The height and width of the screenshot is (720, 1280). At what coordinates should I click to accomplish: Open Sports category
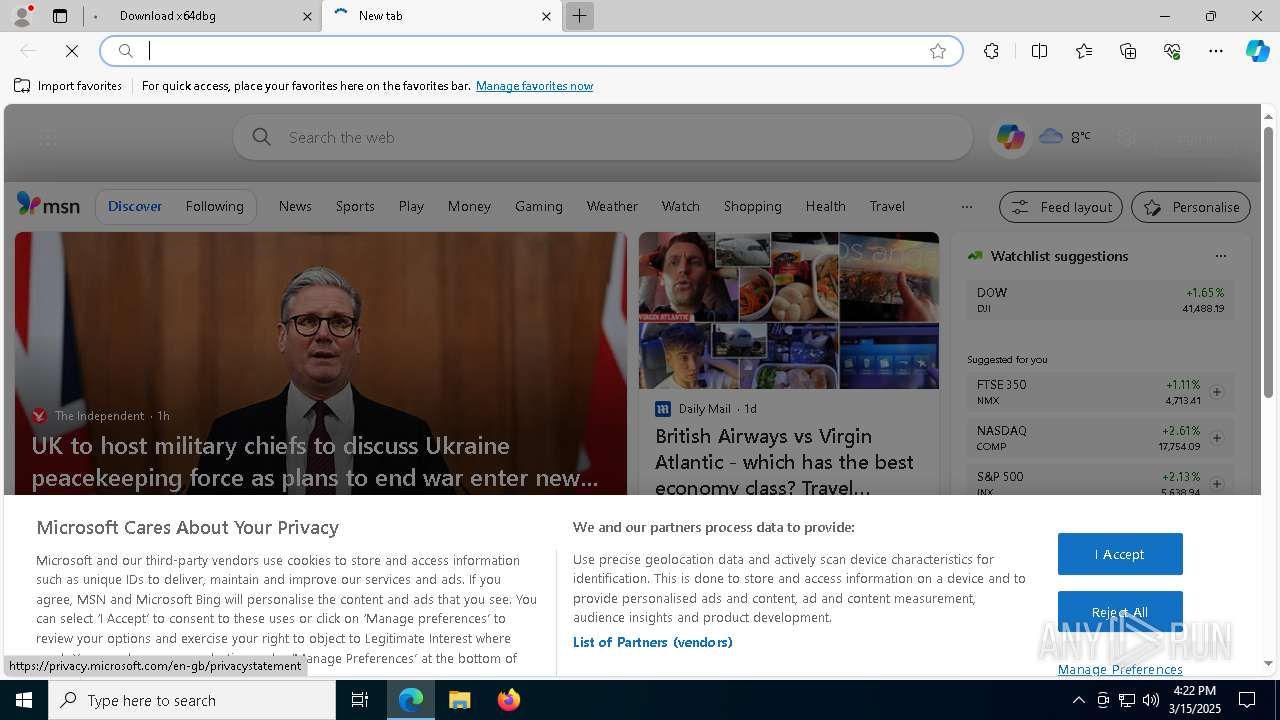[x=355, y=206]
